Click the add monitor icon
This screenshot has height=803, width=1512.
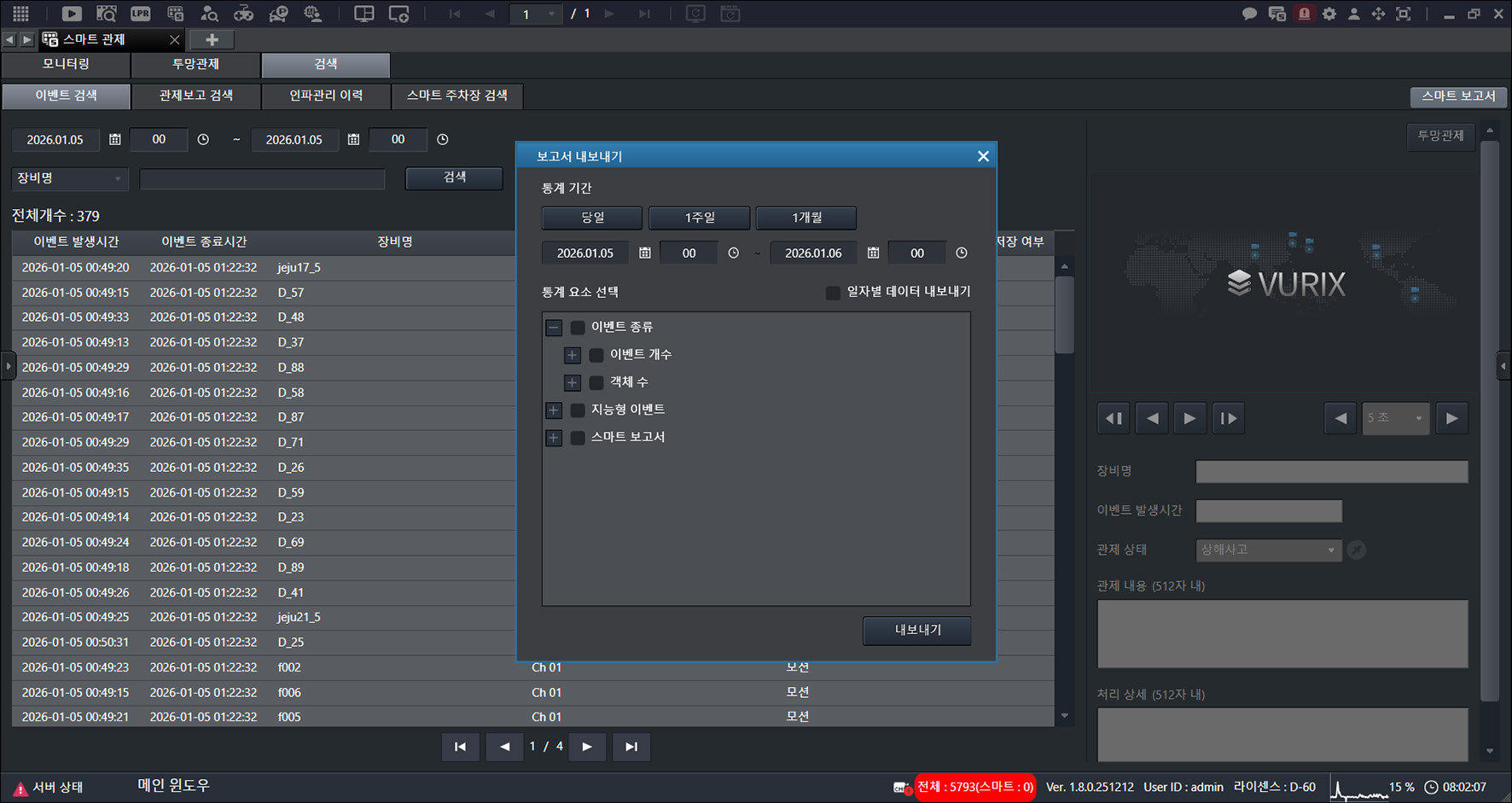click(398, 14)
